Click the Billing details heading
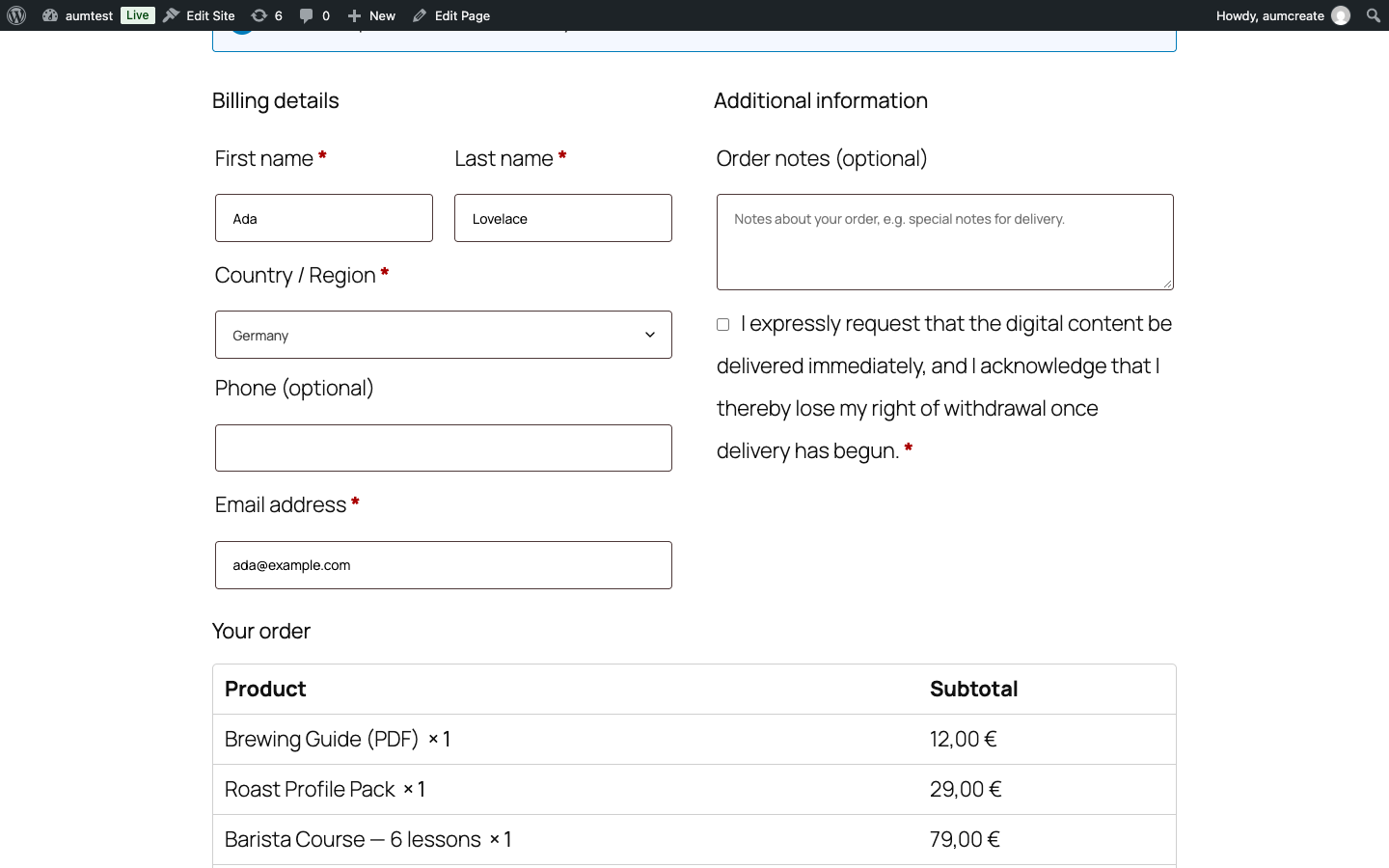 [x=276, y=101]
